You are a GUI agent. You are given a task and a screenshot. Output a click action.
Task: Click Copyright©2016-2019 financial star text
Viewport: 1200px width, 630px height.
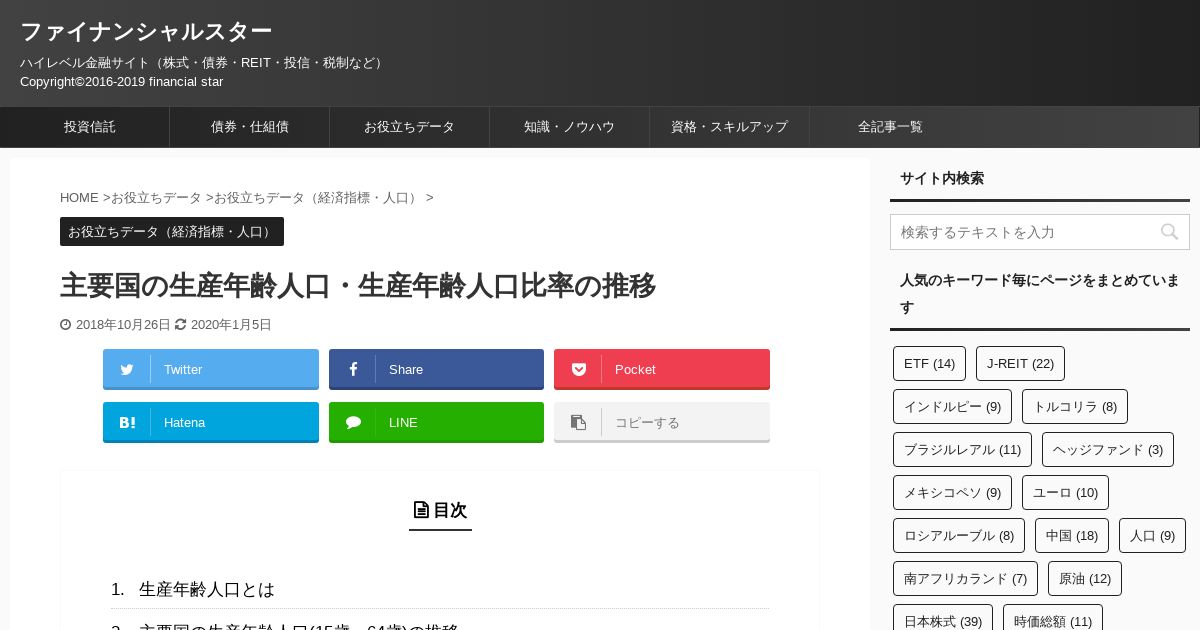121,82
